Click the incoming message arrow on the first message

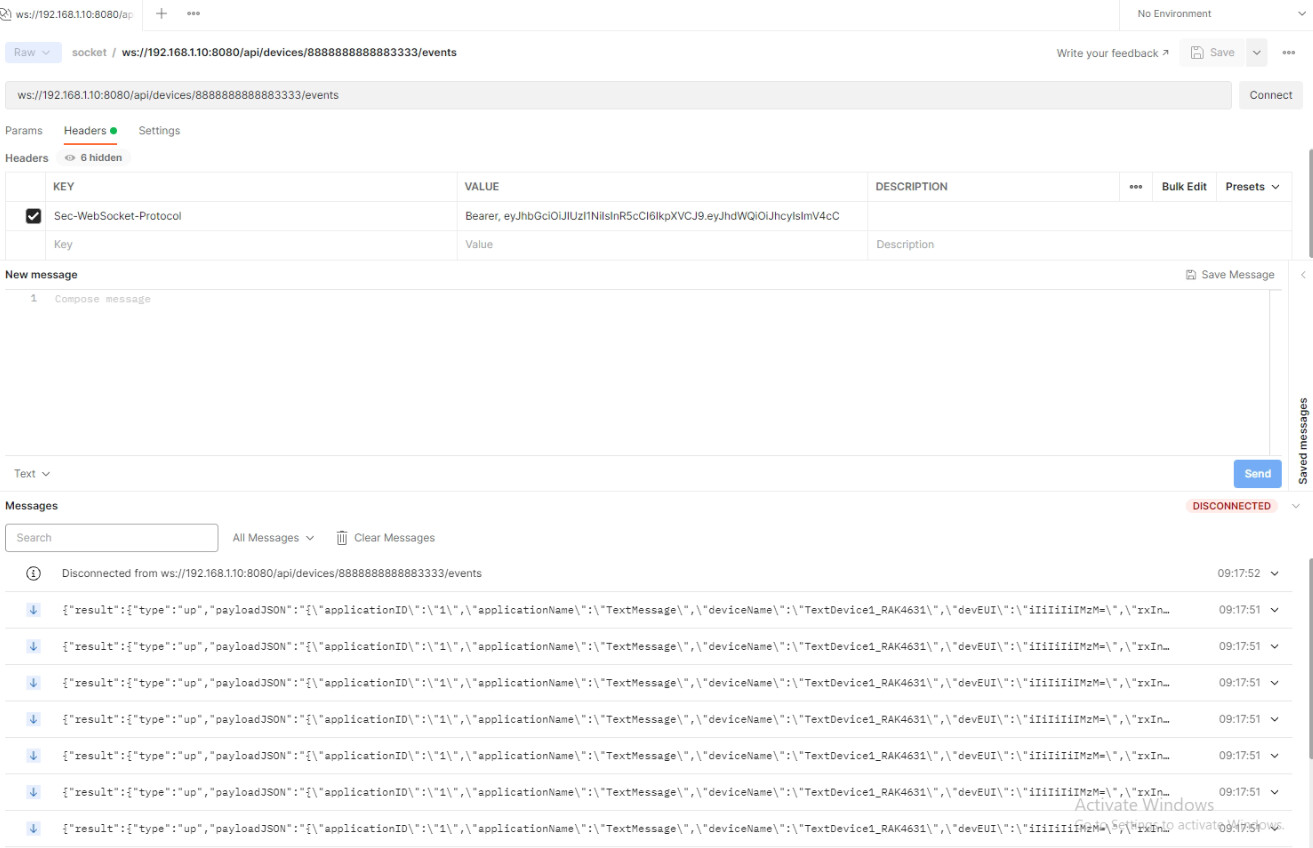point(31,609)
